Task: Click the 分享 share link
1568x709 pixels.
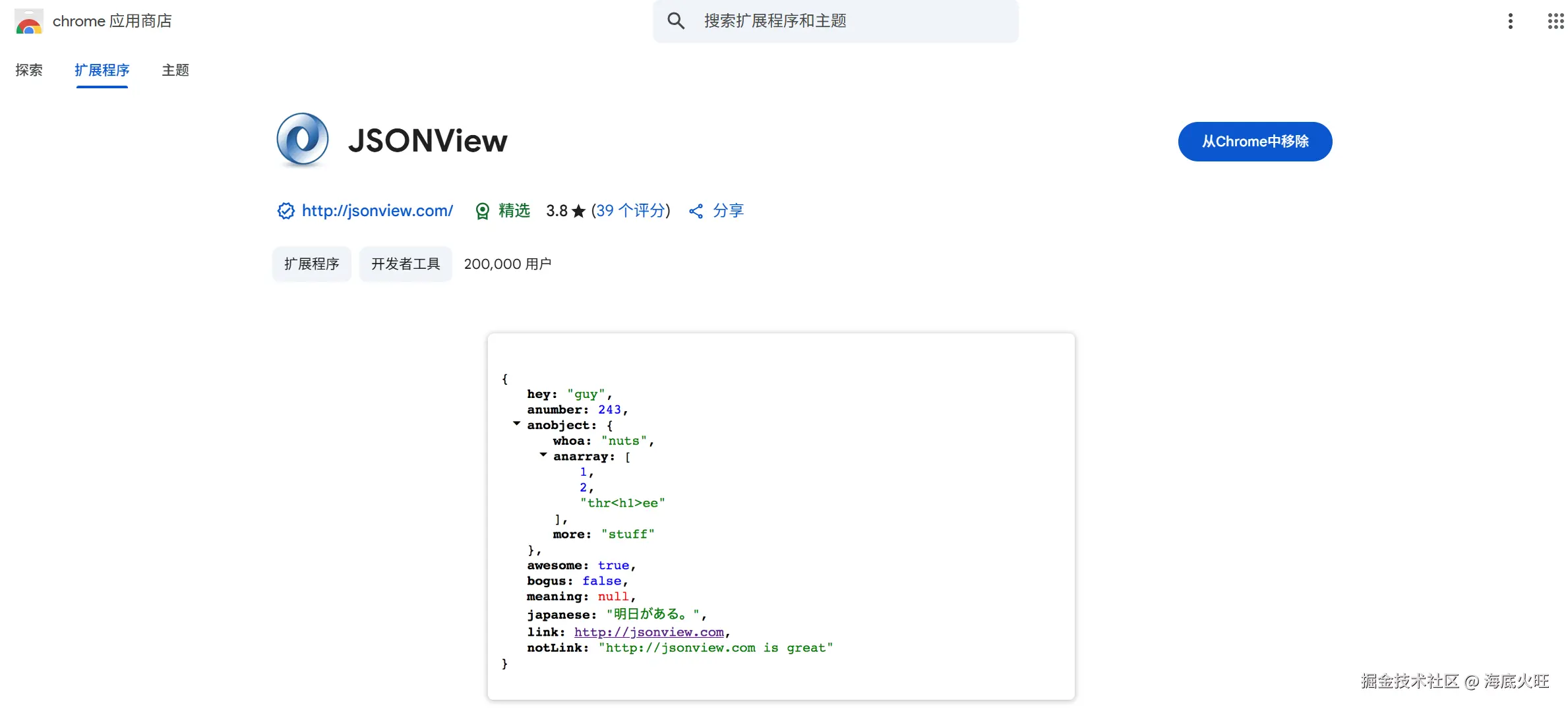Action: (x=728, y=211)
